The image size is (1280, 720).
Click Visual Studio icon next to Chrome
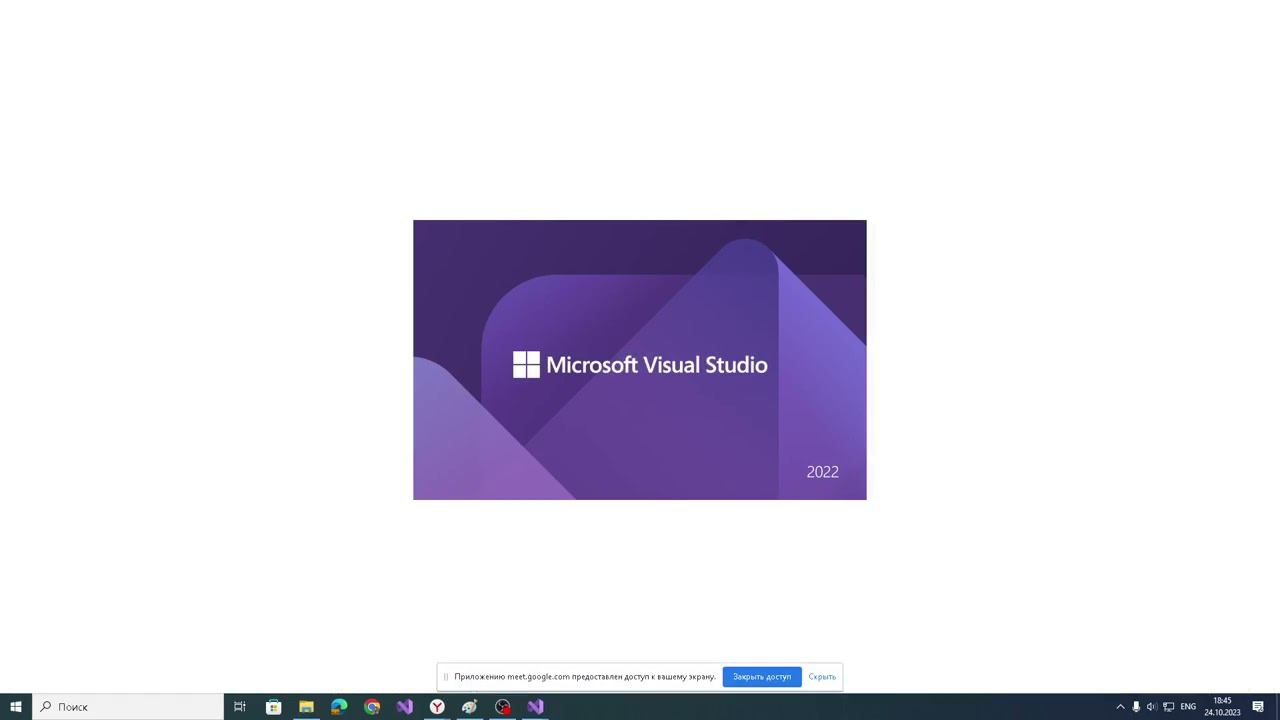pos(404,707)
